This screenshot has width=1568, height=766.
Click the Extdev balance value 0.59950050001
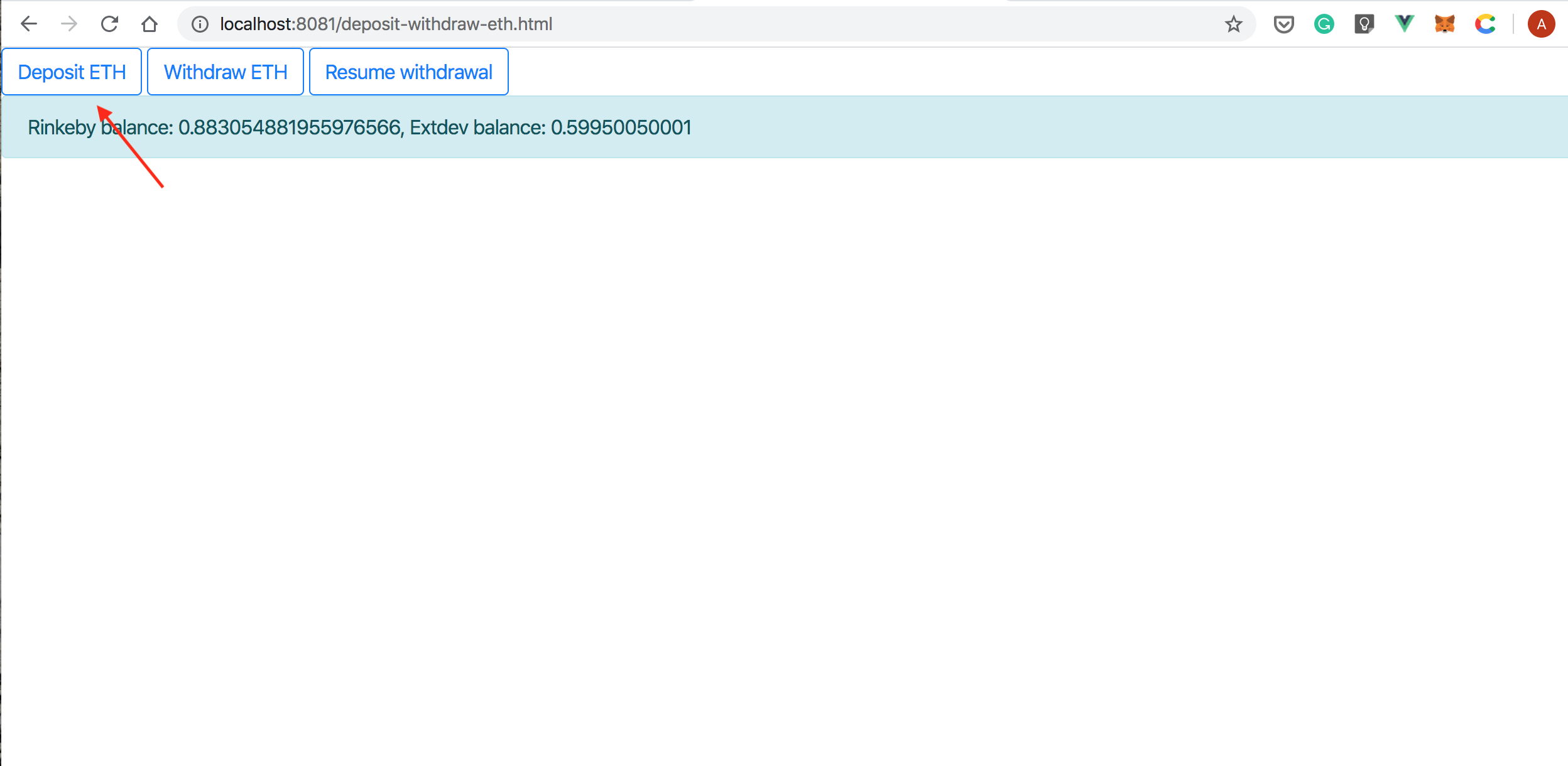coord(621,127)
